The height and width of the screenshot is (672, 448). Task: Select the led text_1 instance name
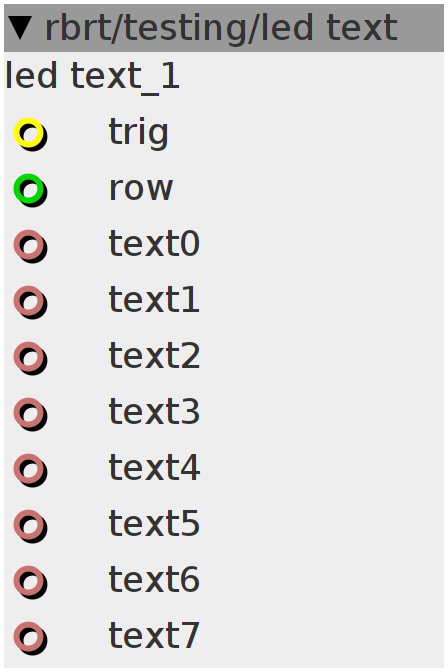(x=92, y=76)
